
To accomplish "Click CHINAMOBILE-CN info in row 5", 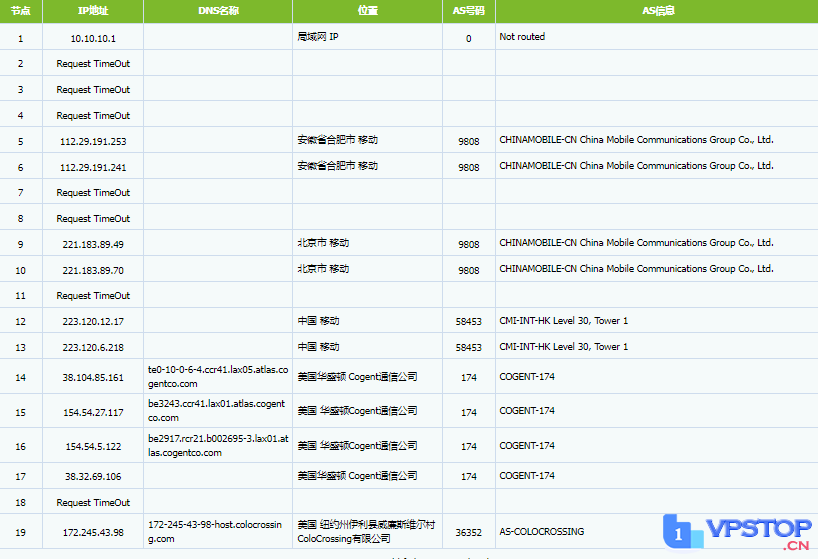I will [636, 140].
